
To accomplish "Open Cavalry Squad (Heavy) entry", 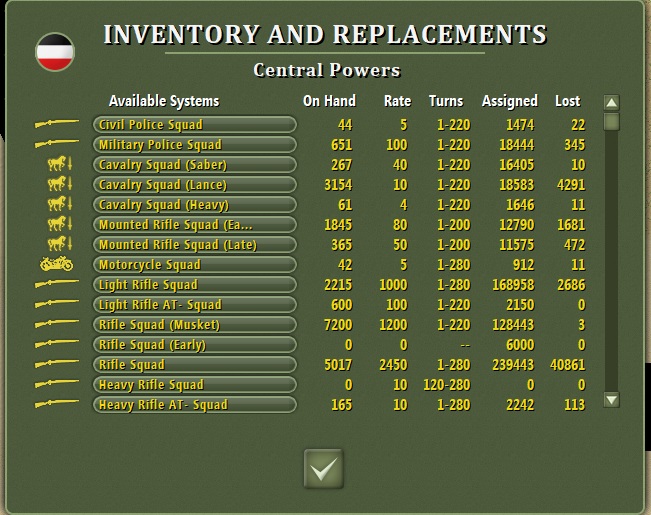I will tap(195, 204).
